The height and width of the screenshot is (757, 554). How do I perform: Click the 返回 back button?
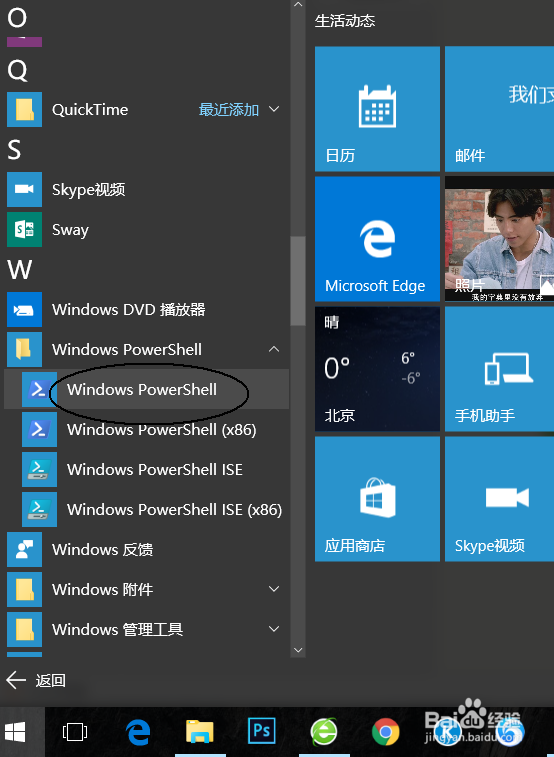click(36, 680)
